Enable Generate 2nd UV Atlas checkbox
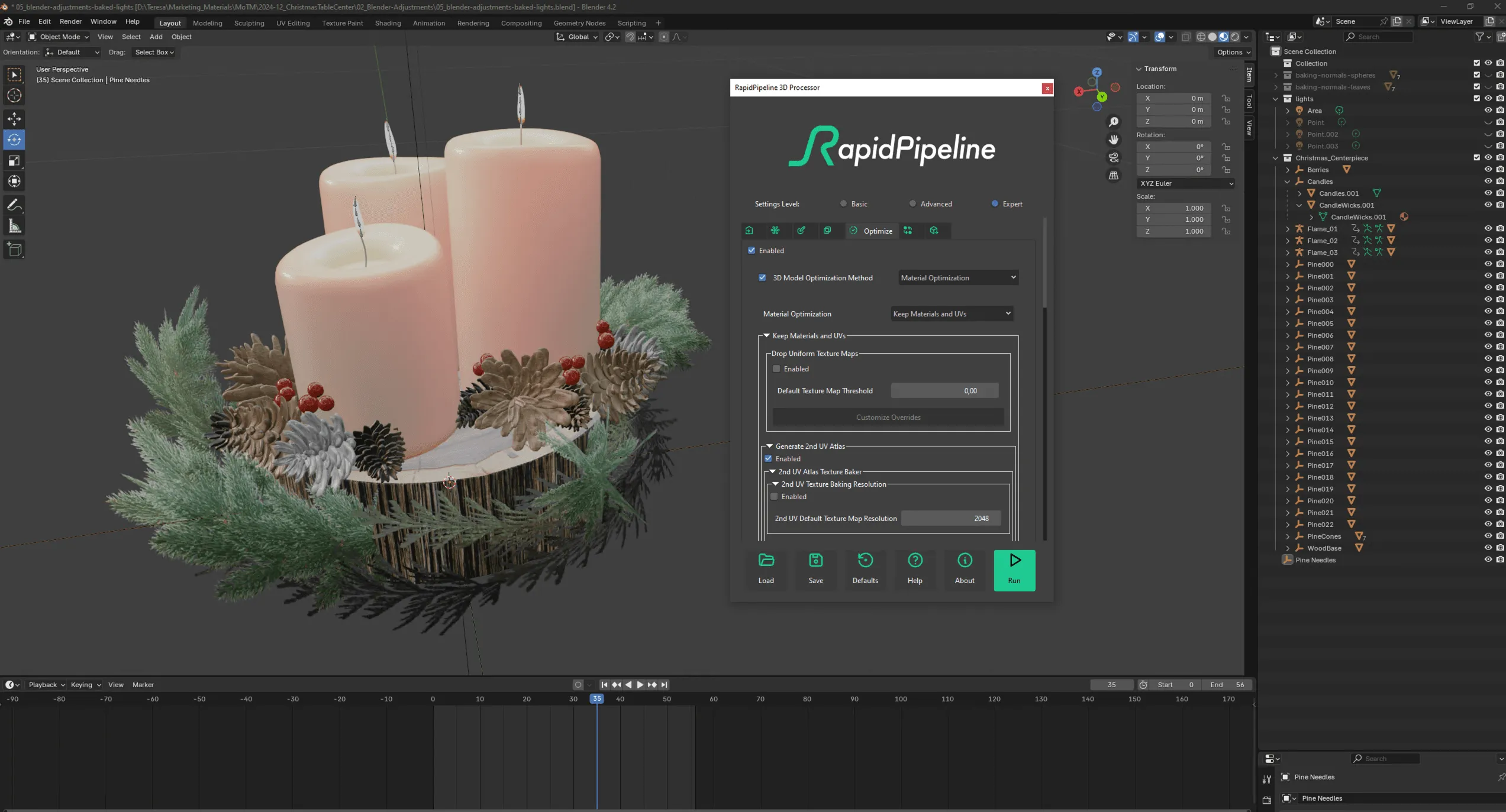Screen dimensions: 1506x812 click(769, 458)
